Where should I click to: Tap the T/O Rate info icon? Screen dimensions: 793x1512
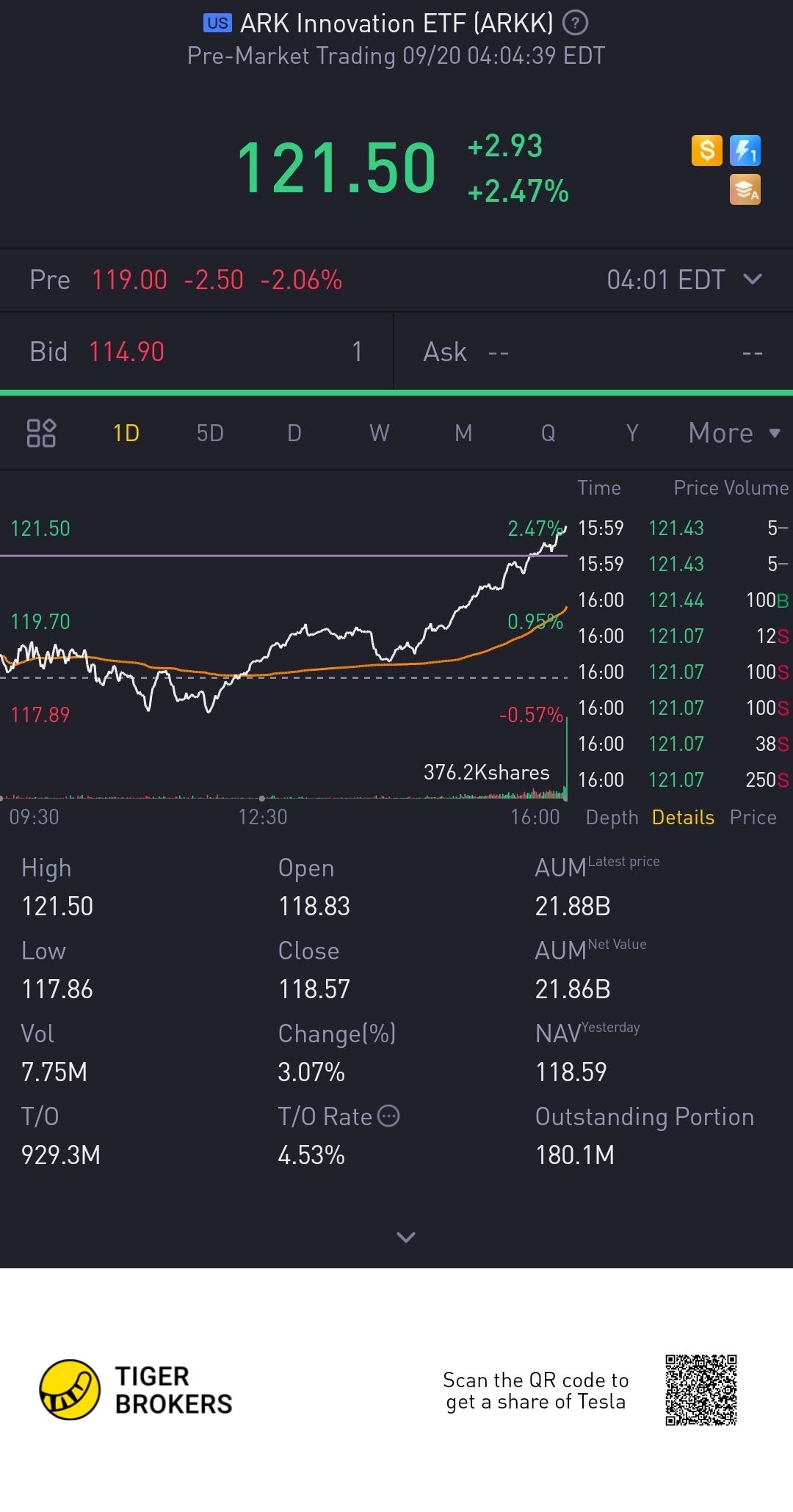(x=388, y=1116)
